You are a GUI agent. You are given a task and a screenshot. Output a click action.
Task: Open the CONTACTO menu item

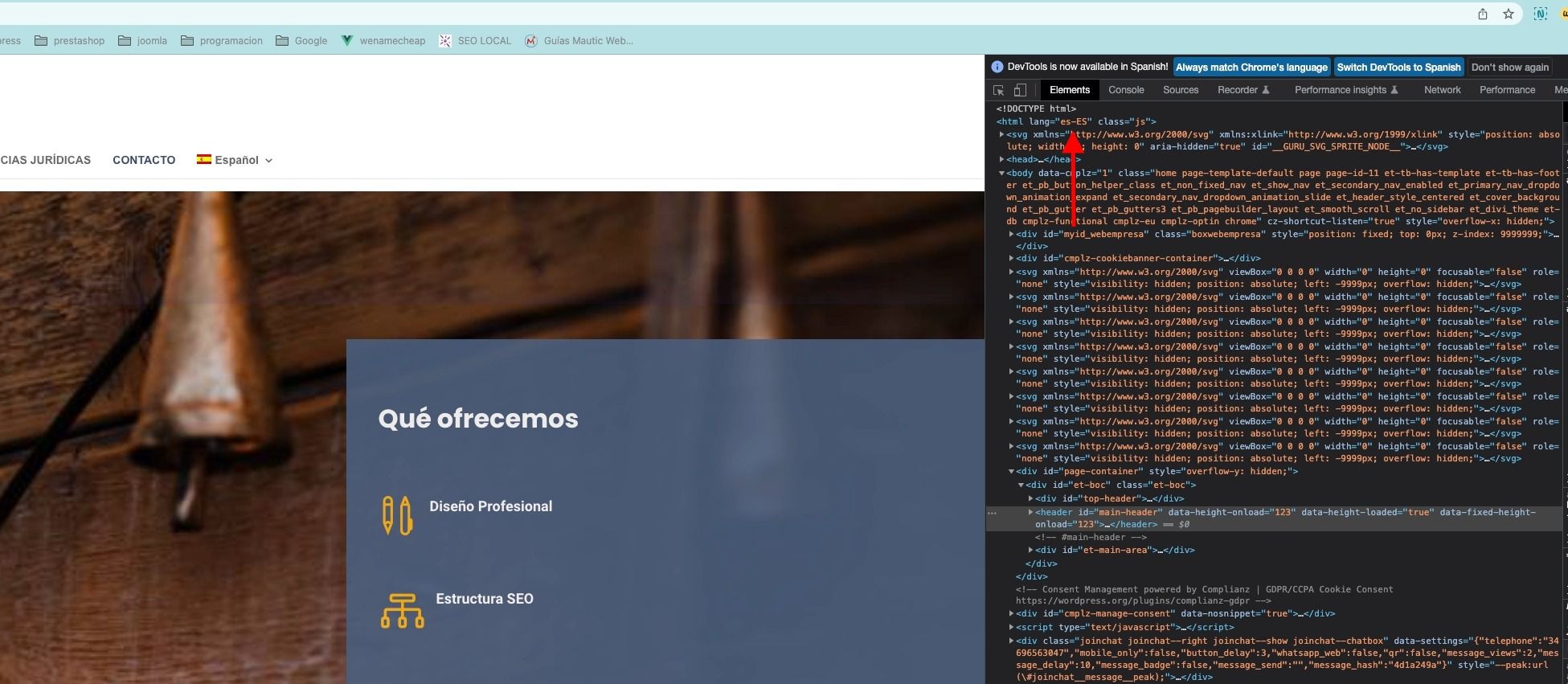click(x=144, y=160)
